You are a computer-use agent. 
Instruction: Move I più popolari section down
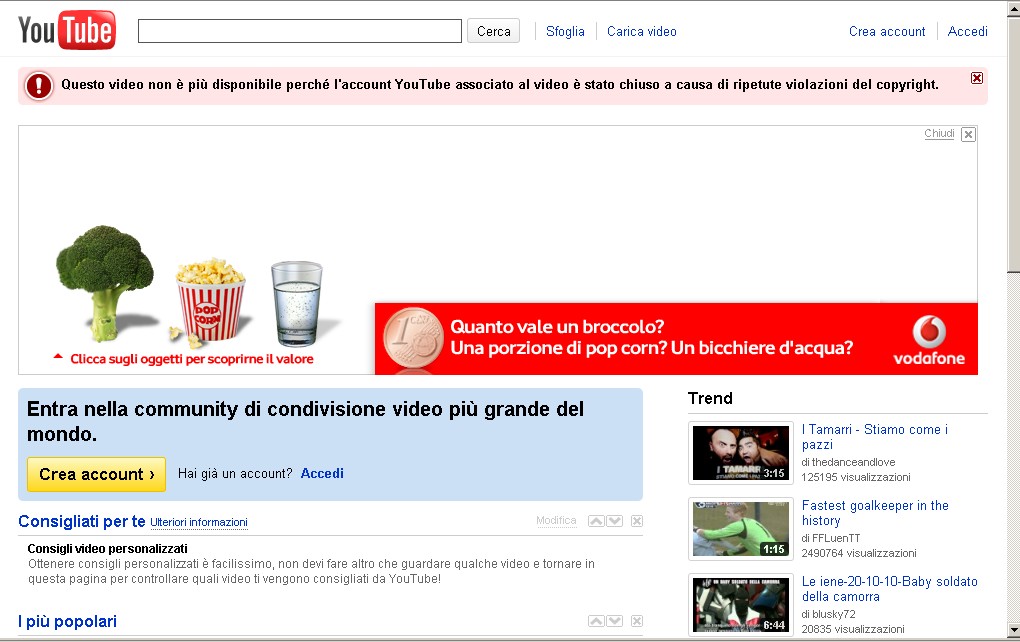pos(615,622)
